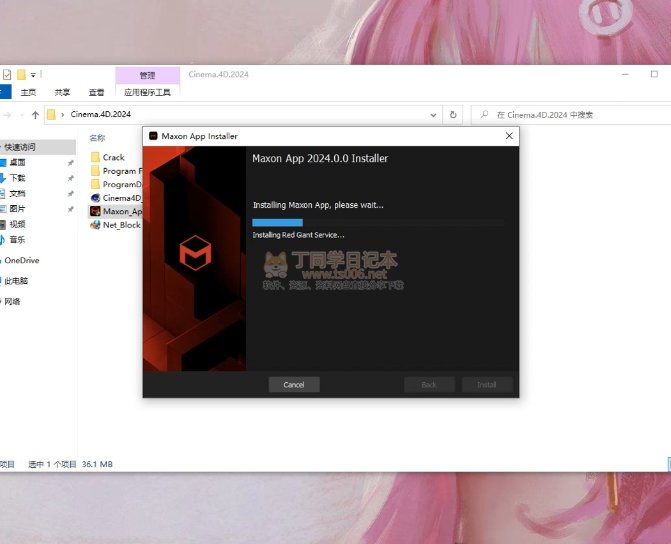Open the quick access toolbar customize dropdown
The image size is (671, 544).
point(33,75)
